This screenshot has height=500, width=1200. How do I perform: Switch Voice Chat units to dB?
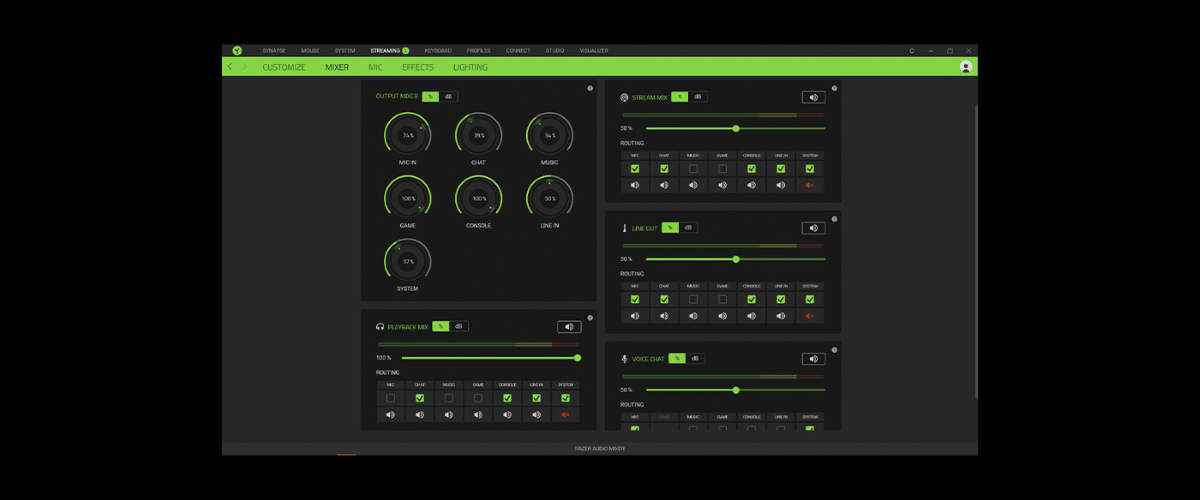695,358
